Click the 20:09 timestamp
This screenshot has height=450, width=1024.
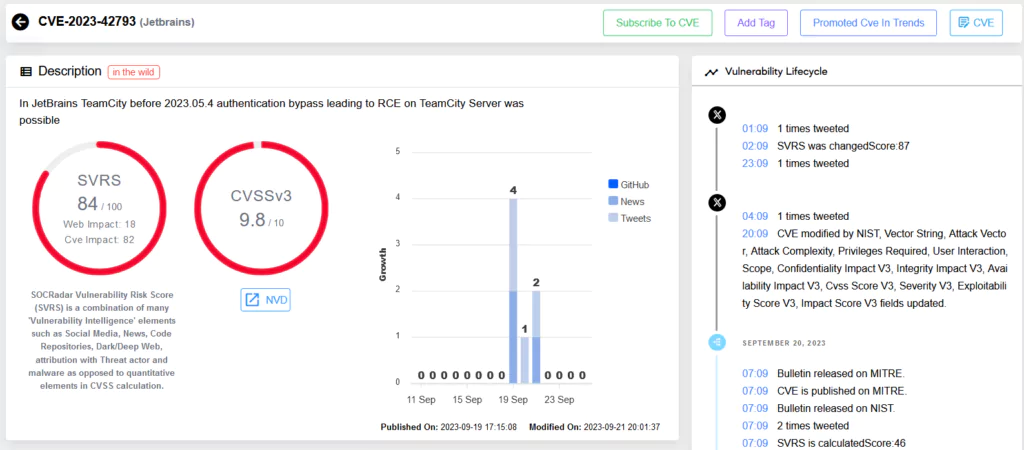tap(755, 234)
